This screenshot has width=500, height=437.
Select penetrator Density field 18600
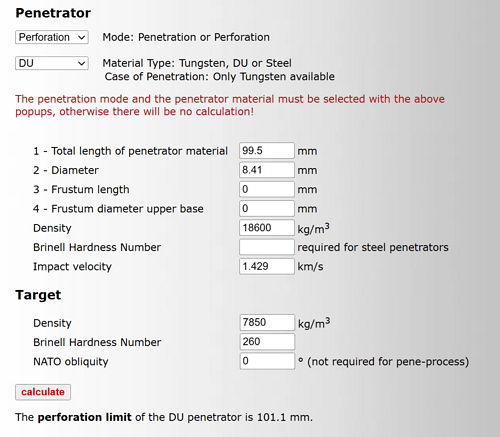pyautogui.click(x=267, y=228)
